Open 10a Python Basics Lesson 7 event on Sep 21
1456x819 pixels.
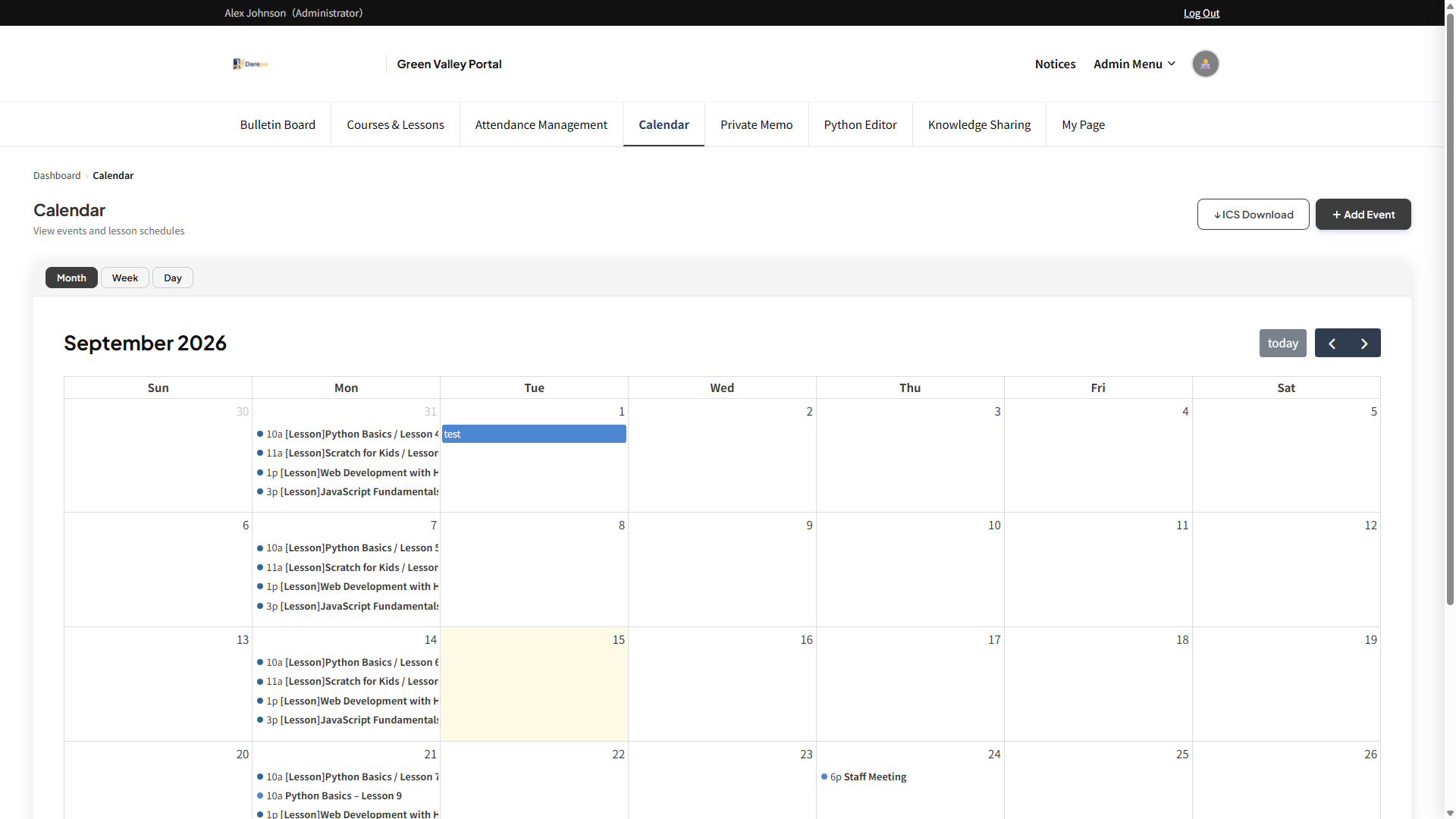click(x=347, y=777)
